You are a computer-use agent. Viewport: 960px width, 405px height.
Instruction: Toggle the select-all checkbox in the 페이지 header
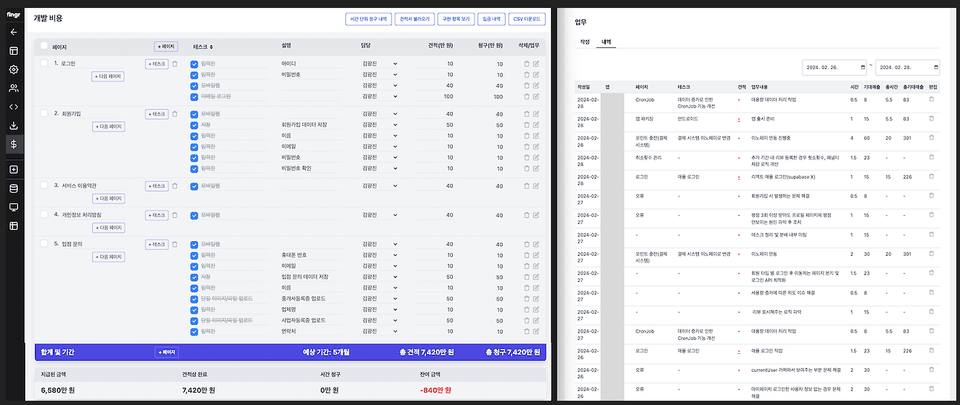point(44,46)
